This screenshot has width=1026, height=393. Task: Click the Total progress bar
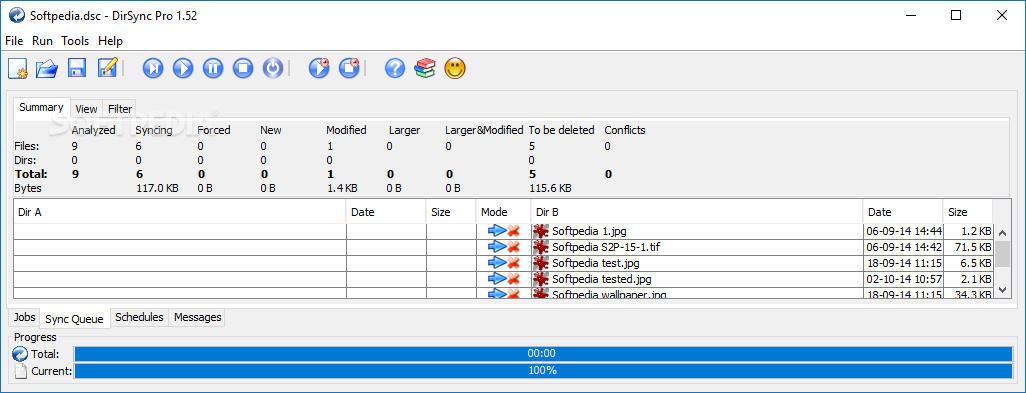pyautogui.click(x=542, y=354)
